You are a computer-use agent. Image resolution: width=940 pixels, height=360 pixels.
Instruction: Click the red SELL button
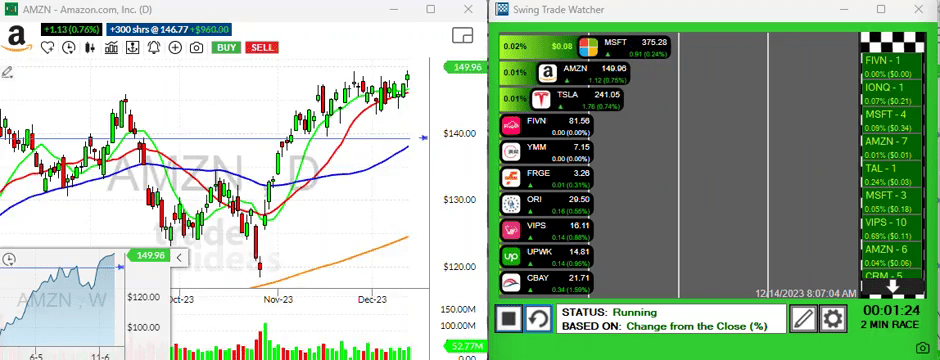[x=261, y=48]
